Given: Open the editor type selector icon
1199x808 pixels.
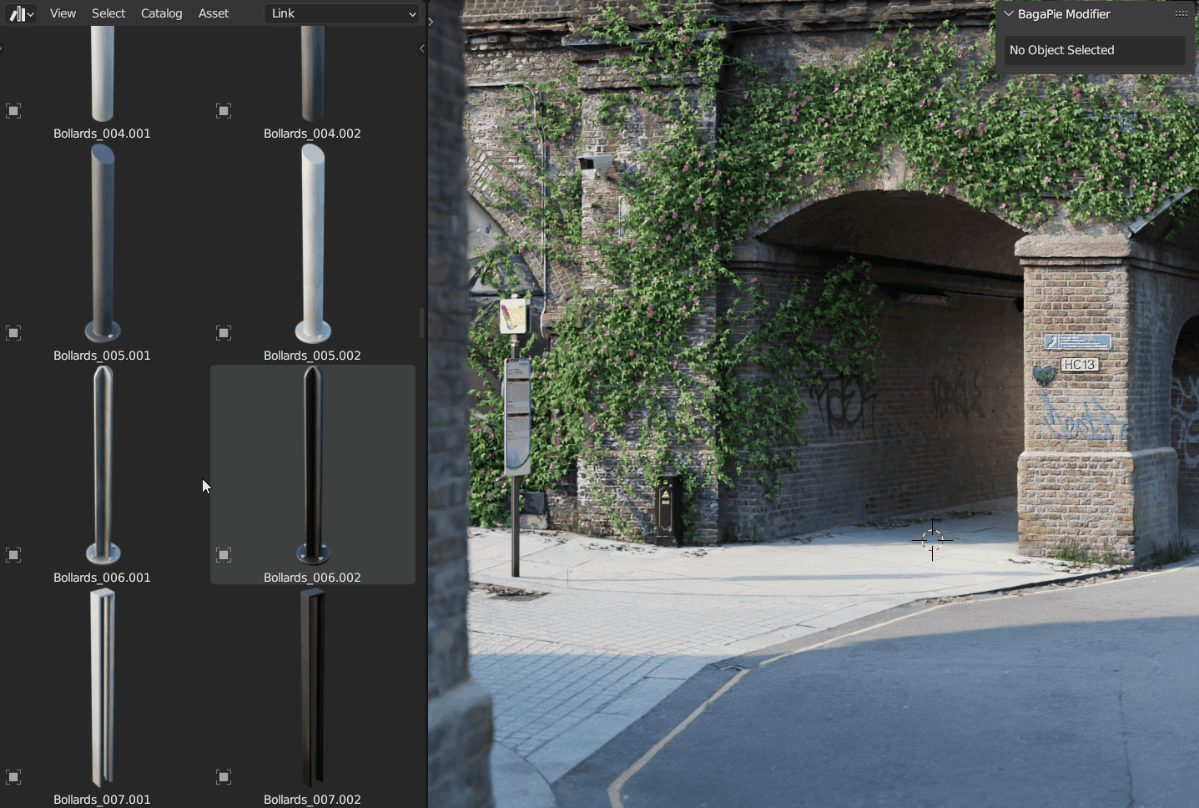Looking at the screenshot, I should point(21,14).
